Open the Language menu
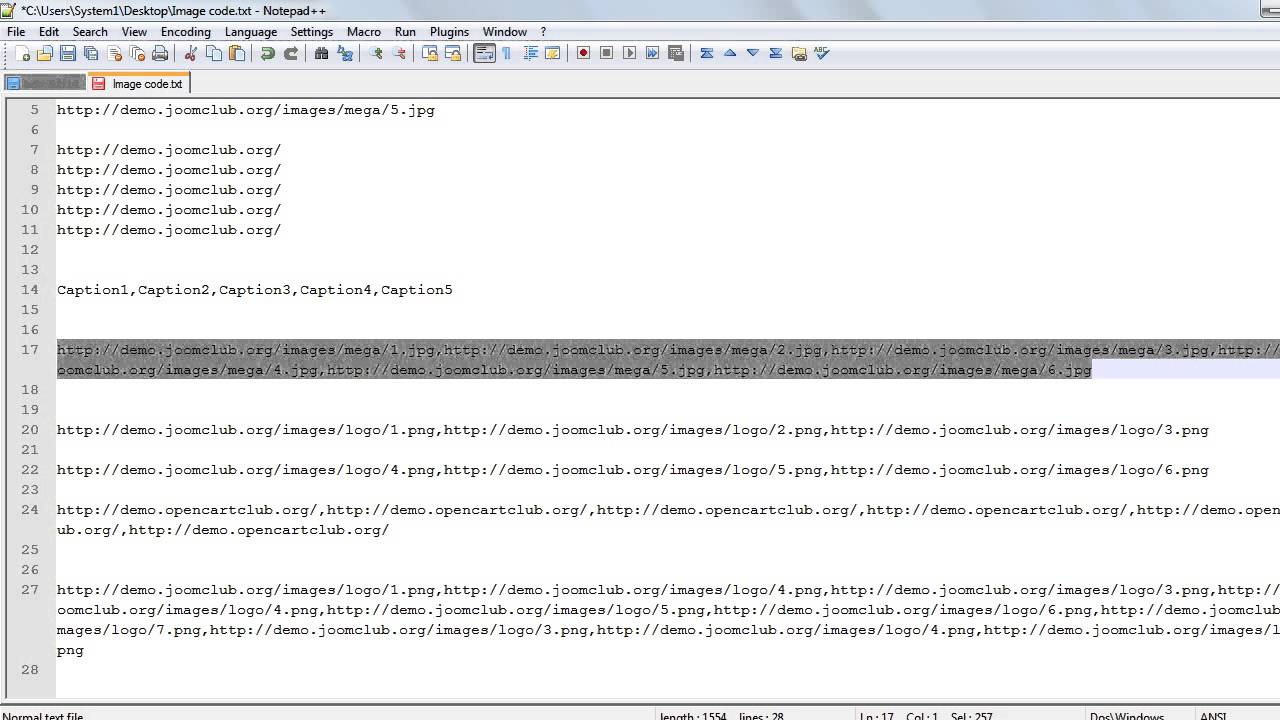Viewport: 1280px width, 720px height. coord(251,32)
